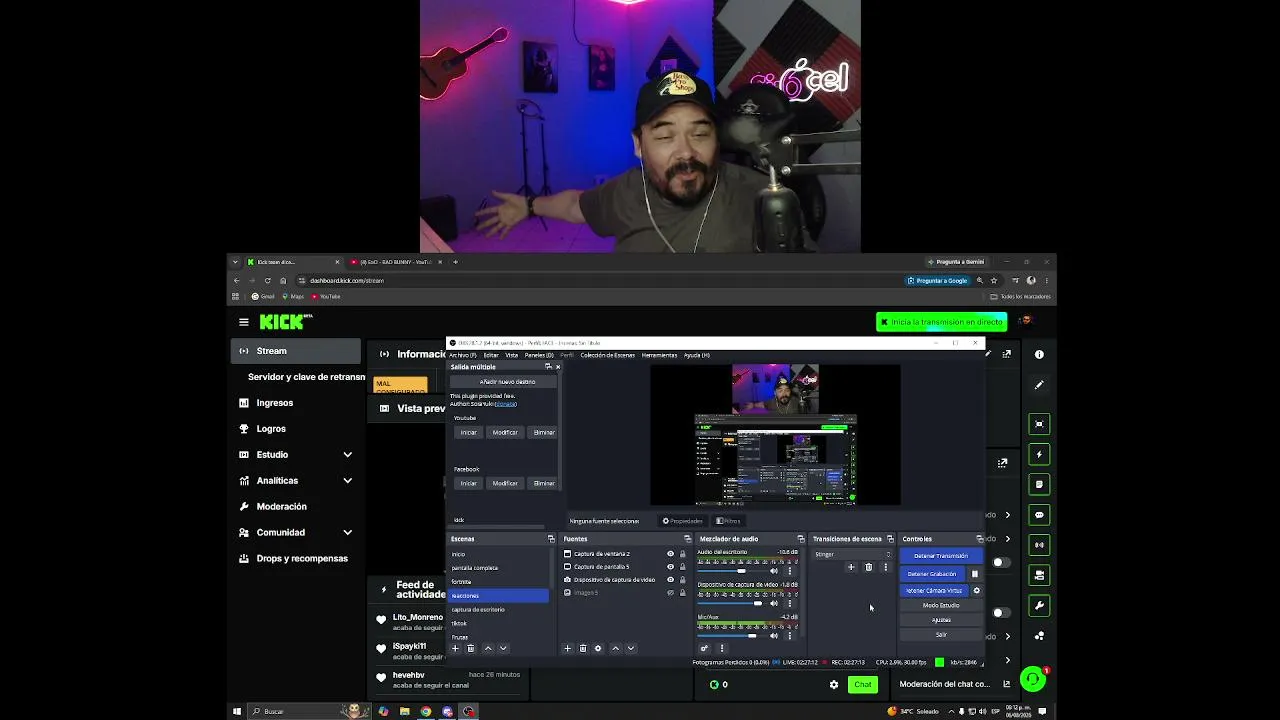The height and width of the screenshot is (720, 1280).
Task: Toggle lock on Imagen 5 source
Action: point(683,593)
